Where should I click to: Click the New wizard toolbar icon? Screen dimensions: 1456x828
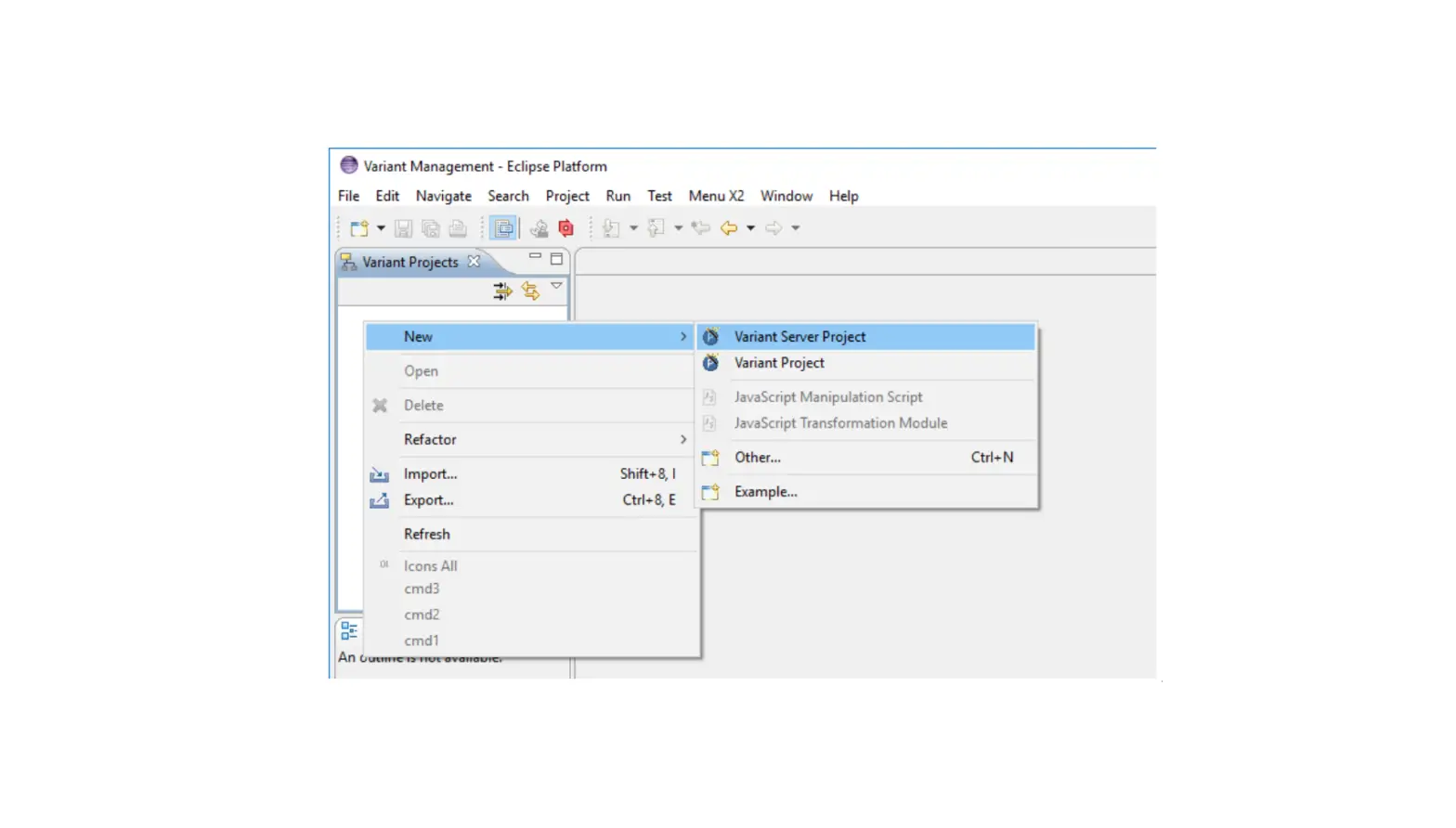(359, 228)
